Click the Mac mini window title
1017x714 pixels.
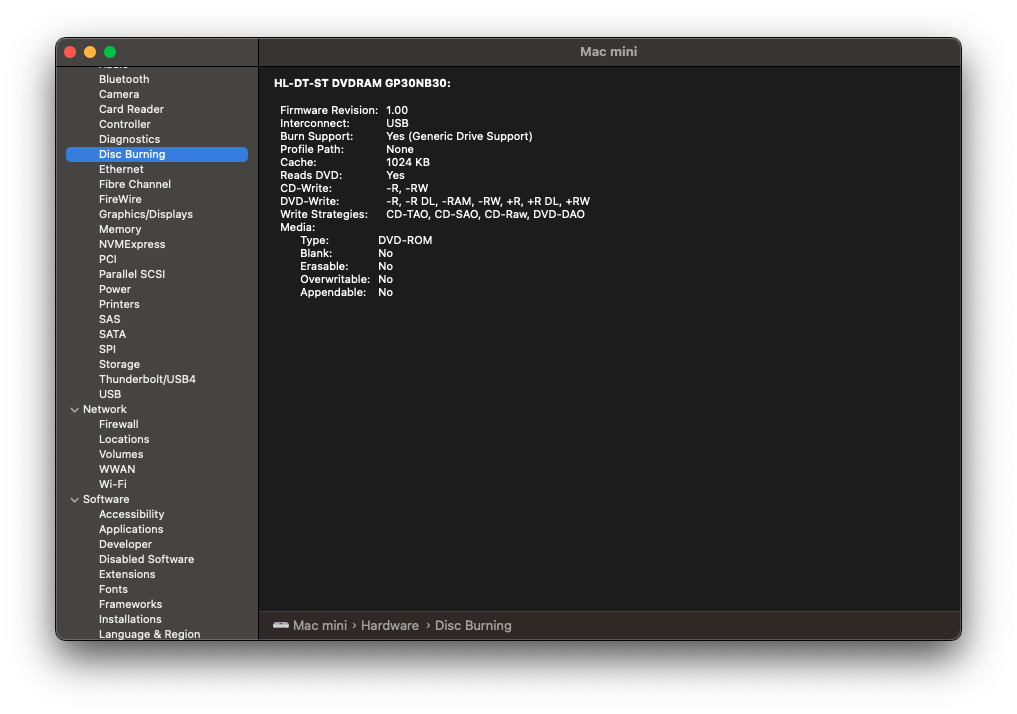point(608,52)
